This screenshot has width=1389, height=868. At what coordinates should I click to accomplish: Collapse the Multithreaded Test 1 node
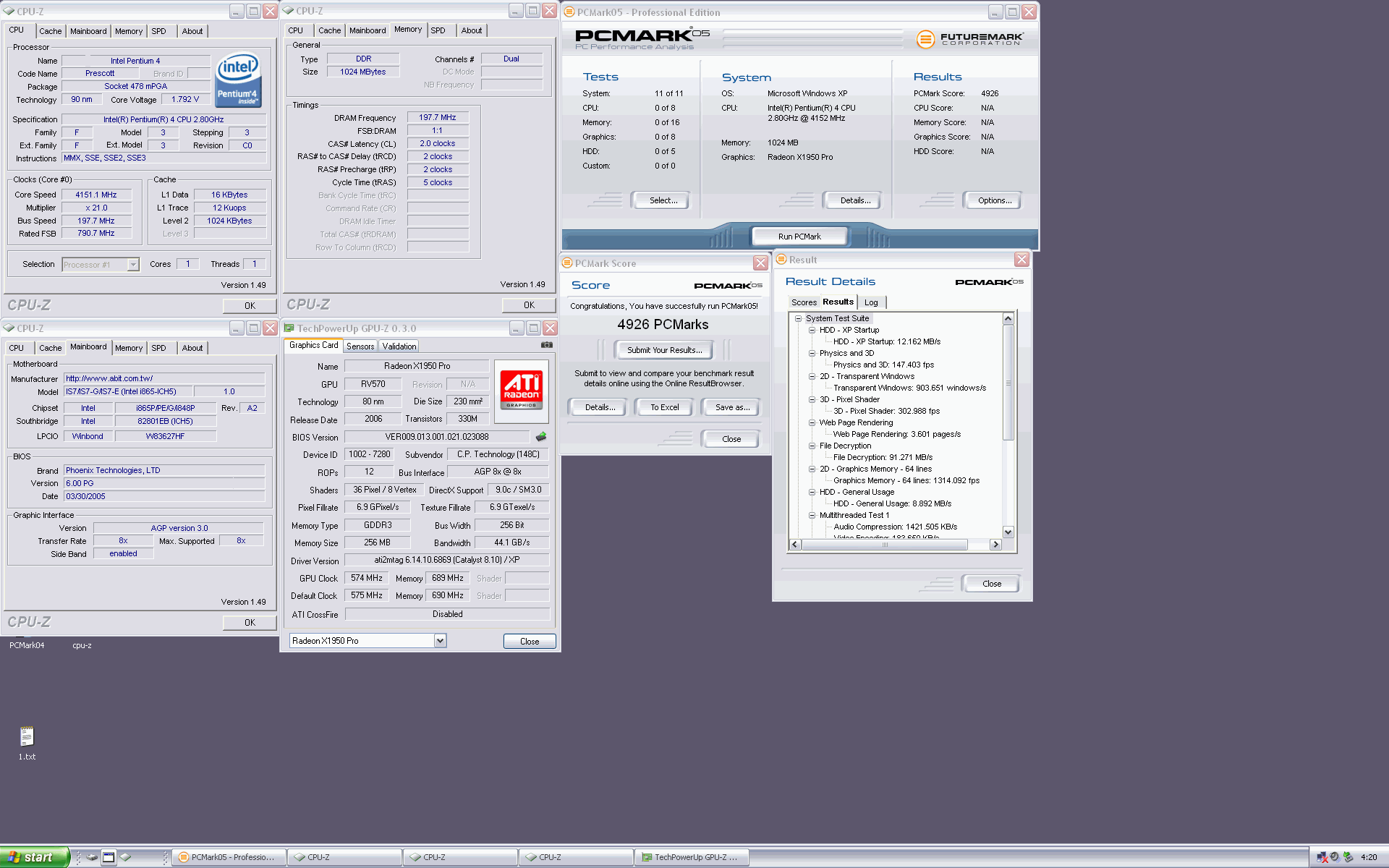click(x=812, y=515)
